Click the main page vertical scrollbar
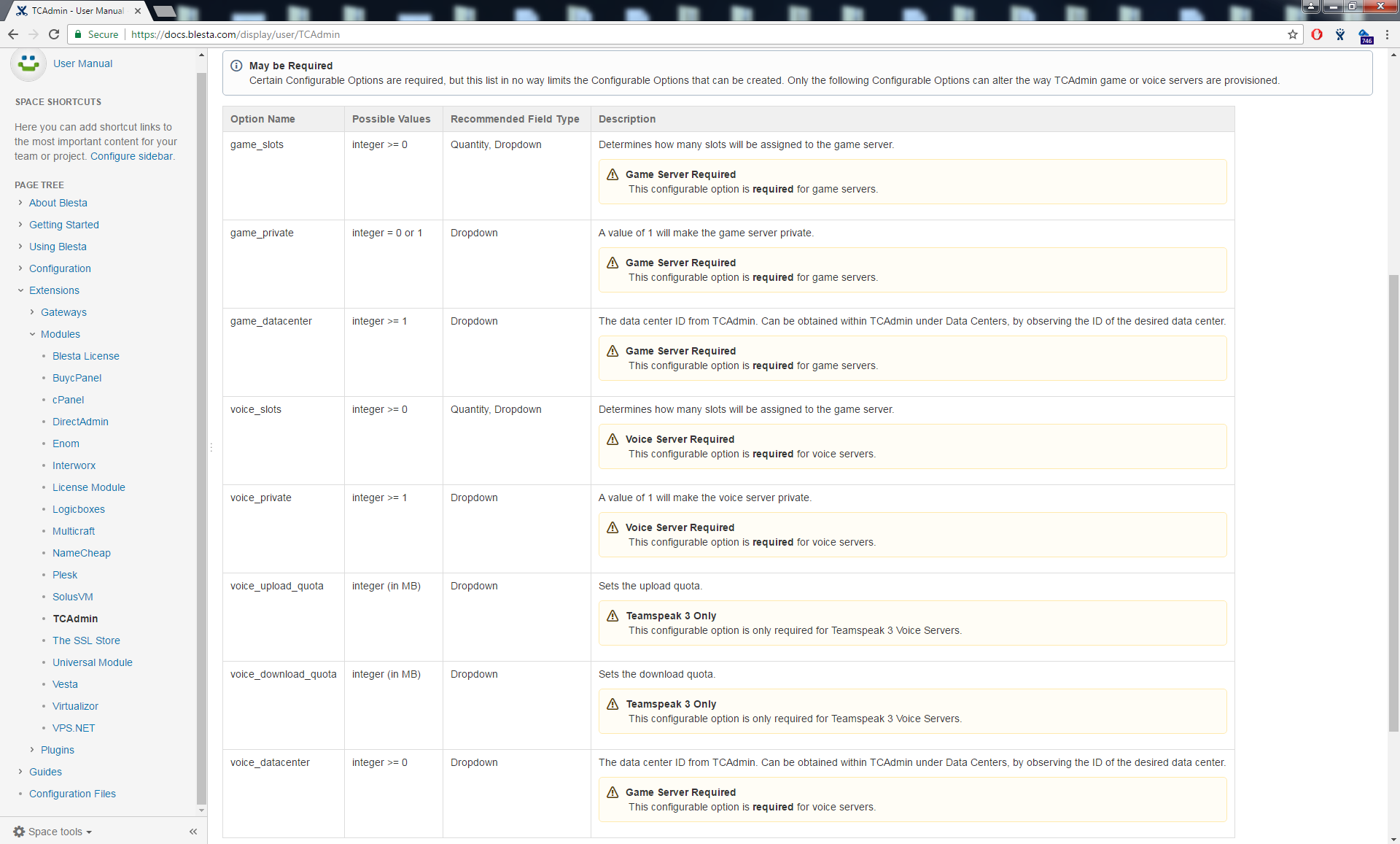This screenshot has height=844, width=1400. coord(1393,503)
